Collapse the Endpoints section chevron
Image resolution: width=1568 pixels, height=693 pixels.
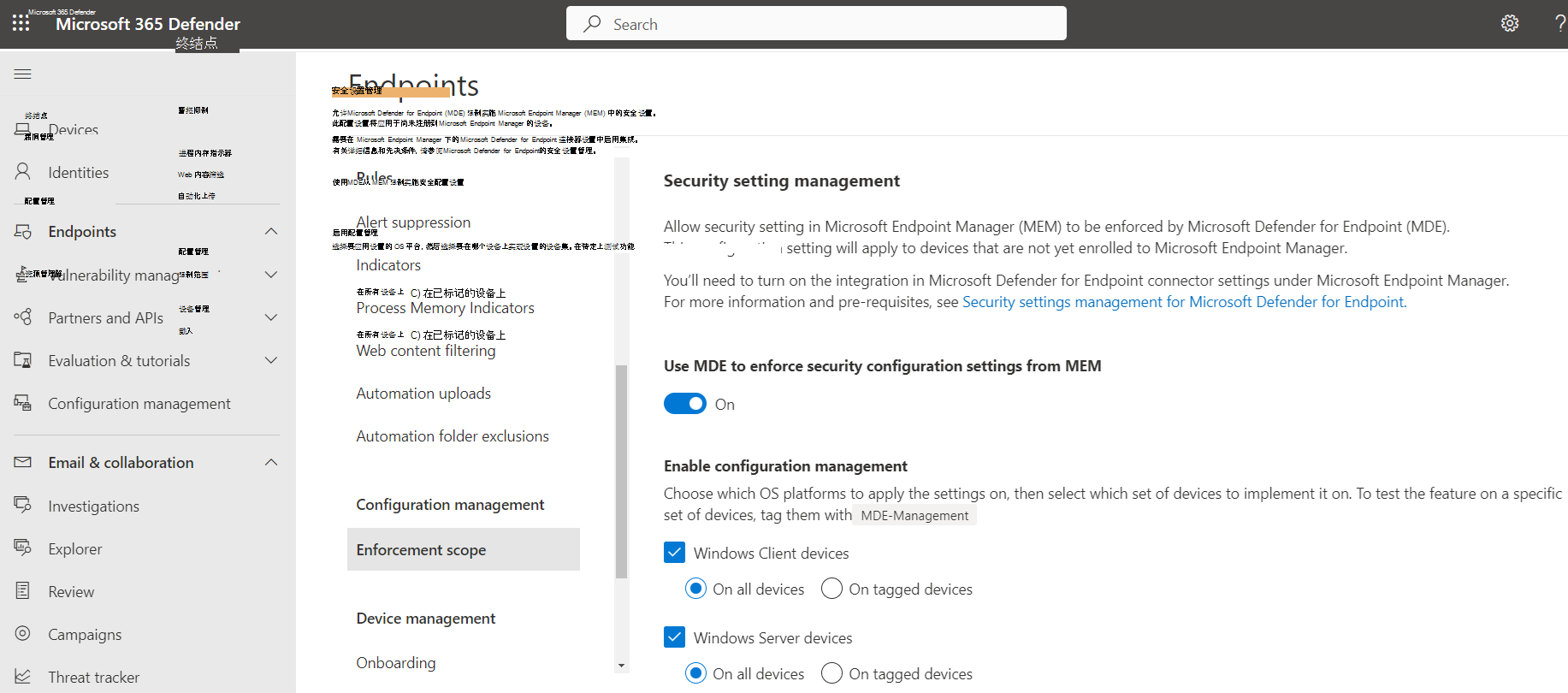tap(271, 231)
